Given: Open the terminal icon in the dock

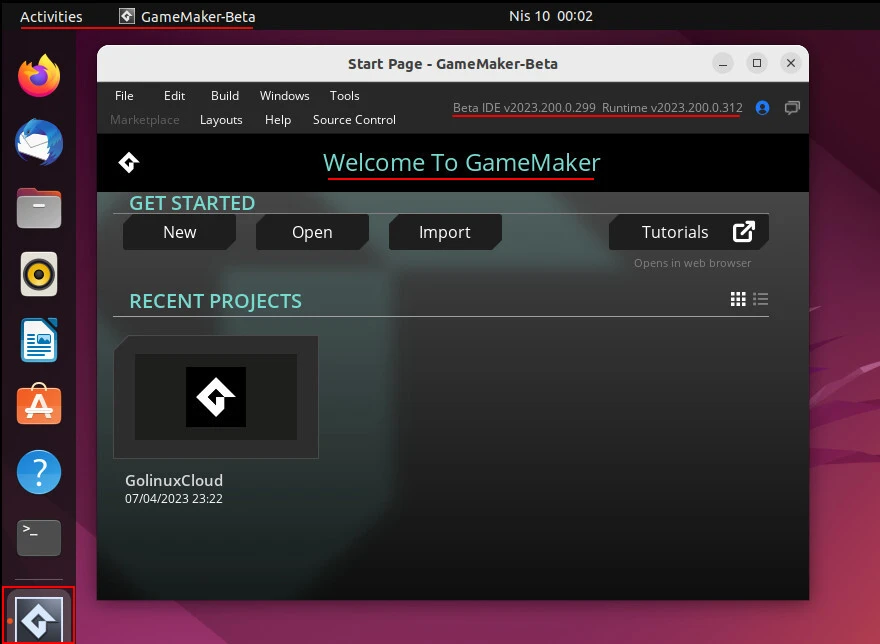Looking at the screenshot, I should 38,538.
